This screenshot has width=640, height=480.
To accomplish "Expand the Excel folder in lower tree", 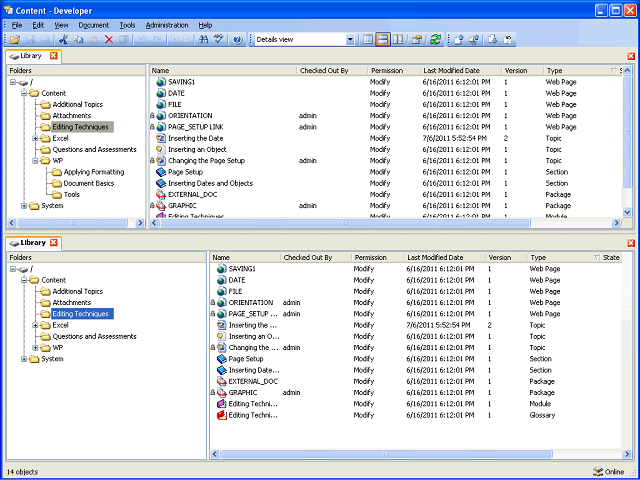I will (x=35, y=325).
